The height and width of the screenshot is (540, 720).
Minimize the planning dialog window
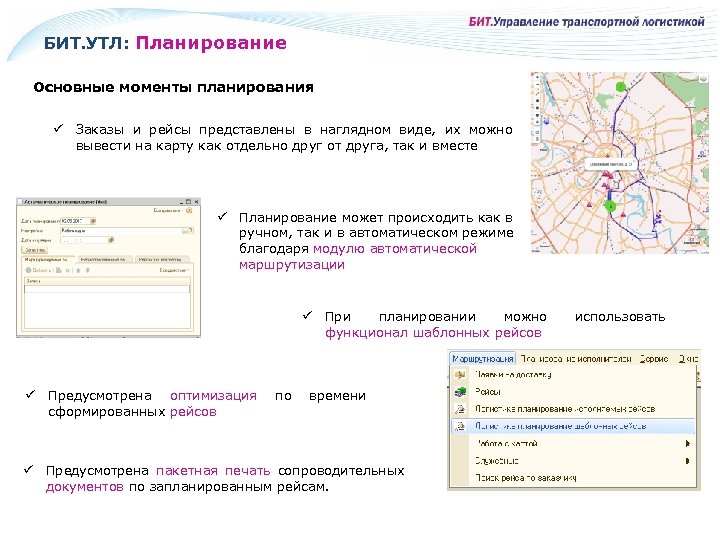182,202
